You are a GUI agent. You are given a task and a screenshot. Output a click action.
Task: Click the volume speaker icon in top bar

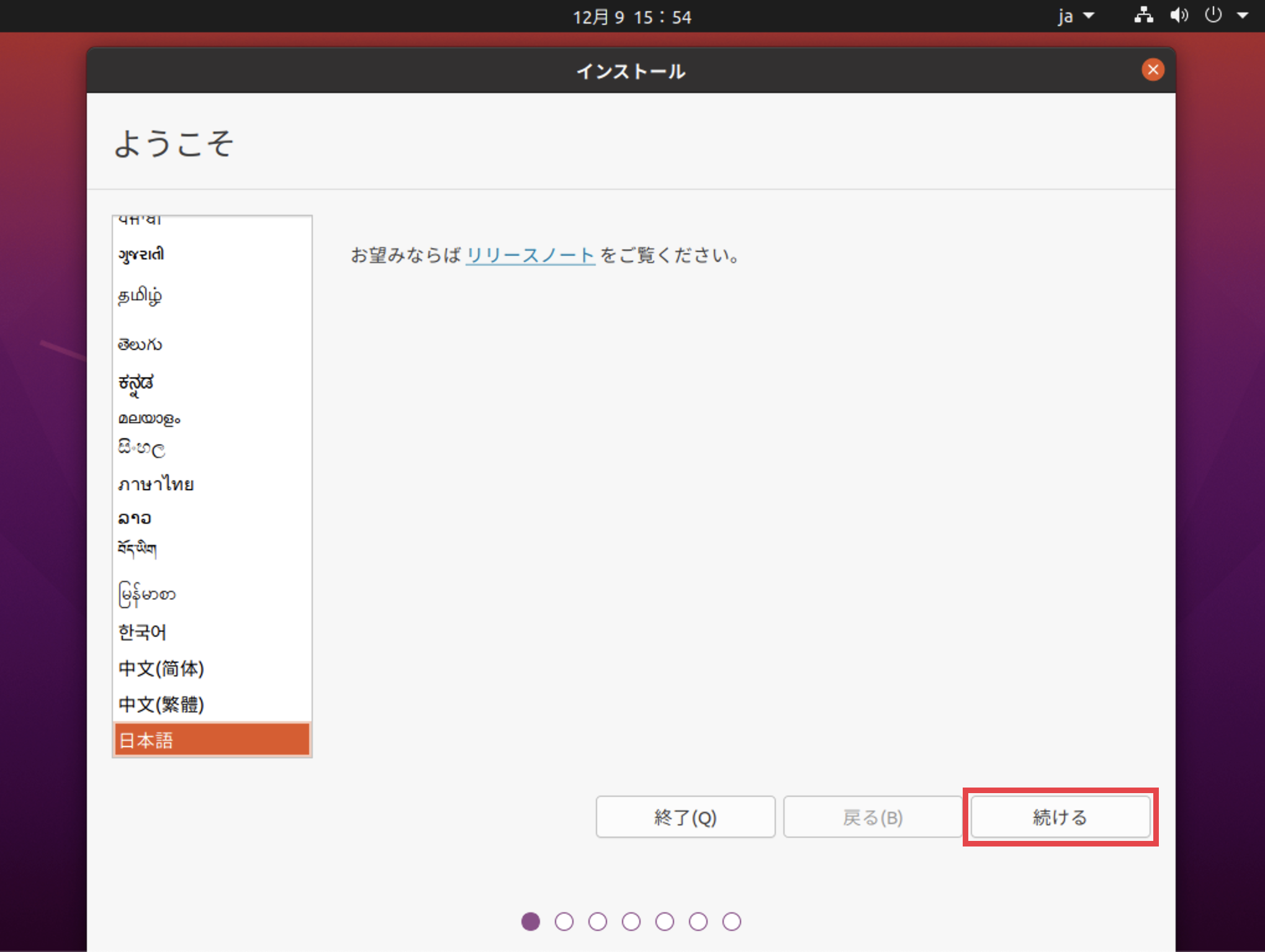point(1179,16)
